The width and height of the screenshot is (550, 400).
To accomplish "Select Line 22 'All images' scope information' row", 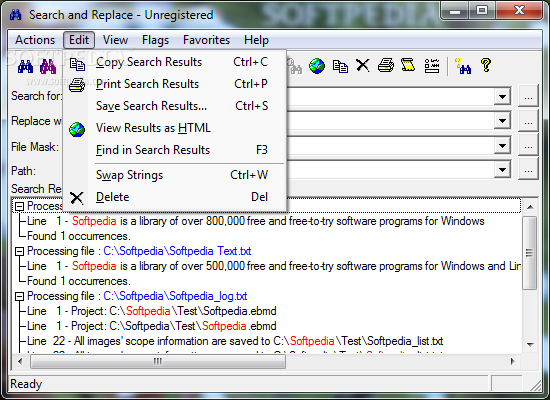I will tap(235, 341).
